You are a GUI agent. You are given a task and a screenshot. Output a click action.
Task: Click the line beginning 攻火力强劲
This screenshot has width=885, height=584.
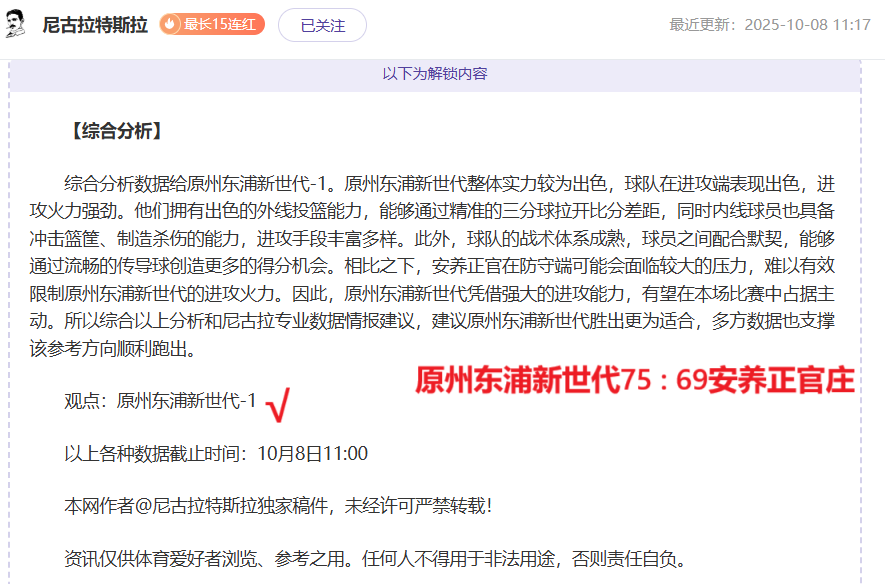pos(448,211)
